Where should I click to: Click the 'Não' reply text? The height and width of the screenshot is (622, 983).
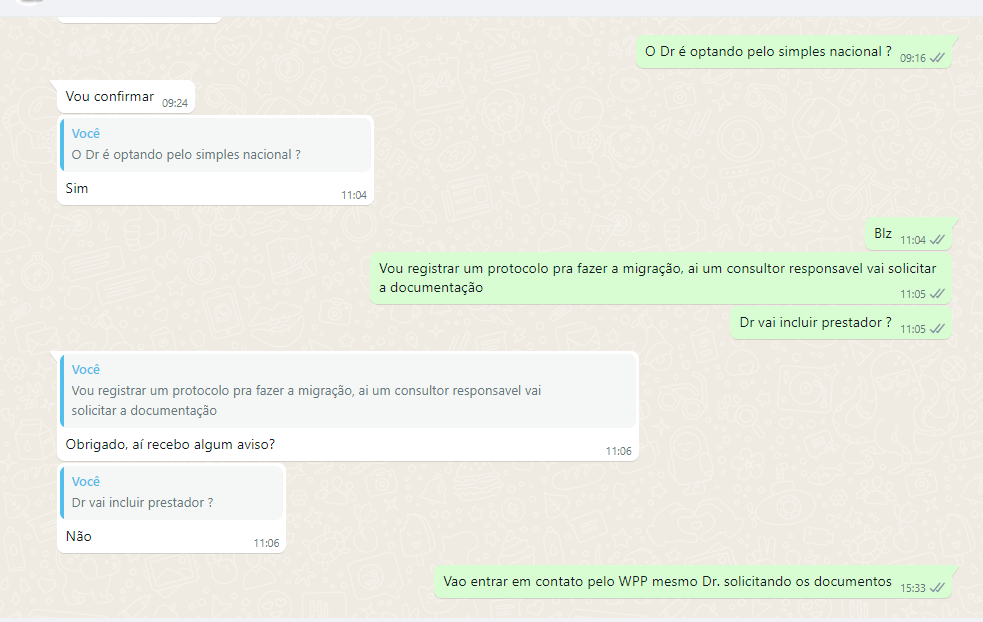coord(78,536)
